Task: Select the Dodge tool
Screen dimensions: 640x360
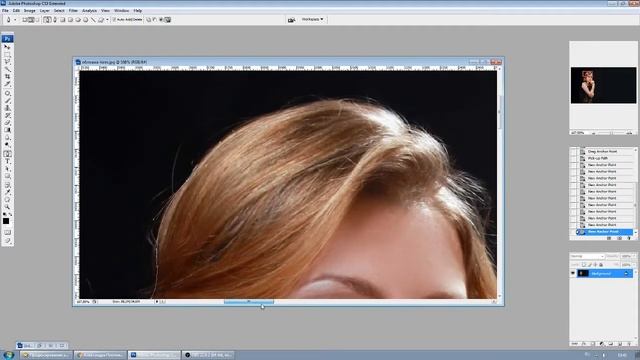Action: click(7, 145)
